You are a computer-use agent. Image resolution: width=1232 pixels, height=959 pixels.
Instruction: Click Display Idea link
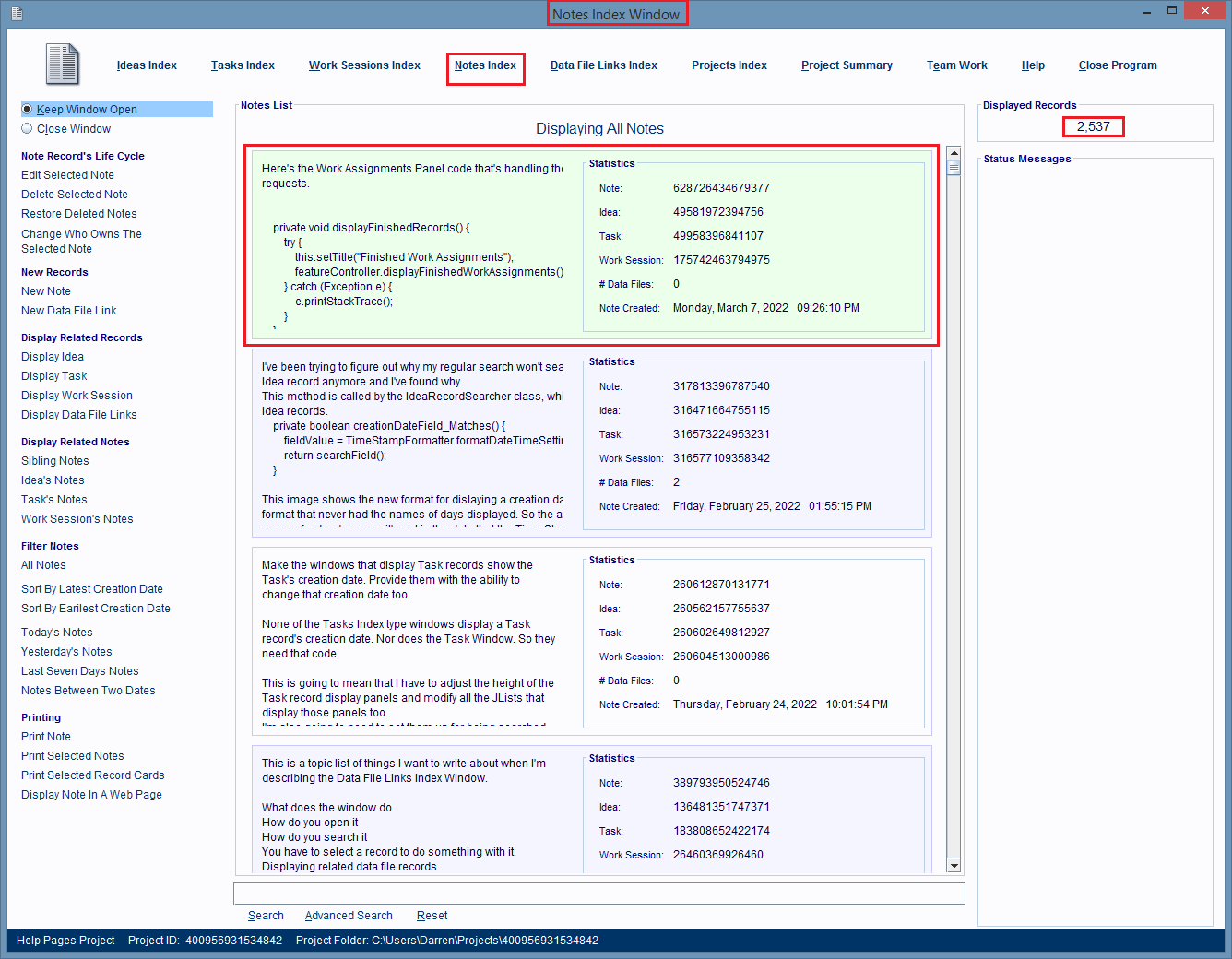tap(52, 357)
